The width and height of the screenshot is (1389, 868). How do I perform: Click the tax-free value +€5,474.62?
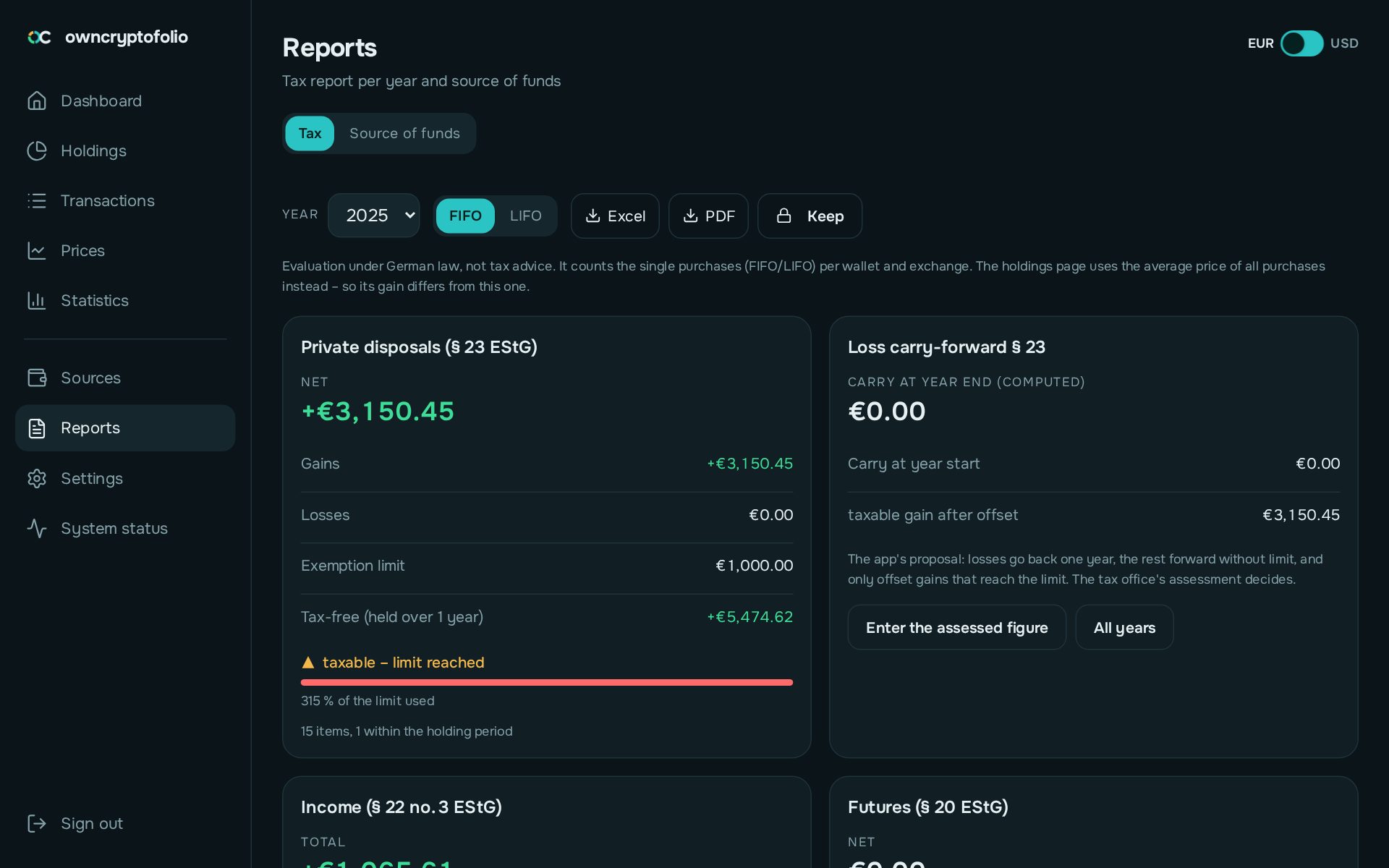click(749, 617)
